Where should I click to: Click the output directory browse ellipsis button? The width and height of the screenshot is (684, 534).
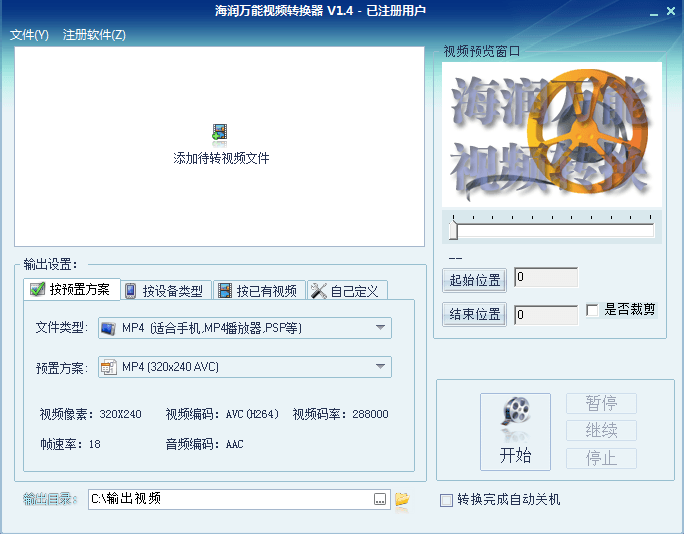click(380, 500)
